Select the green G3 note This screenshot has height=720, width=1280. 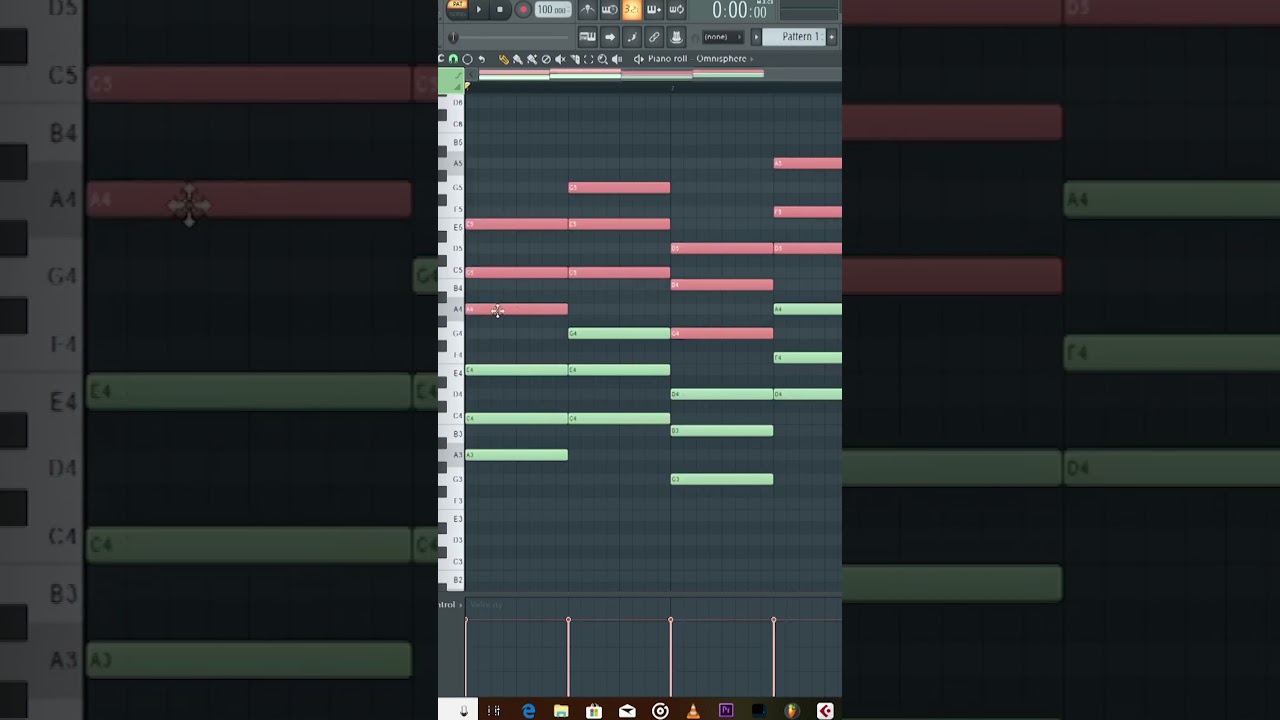[x=721, y=479]
